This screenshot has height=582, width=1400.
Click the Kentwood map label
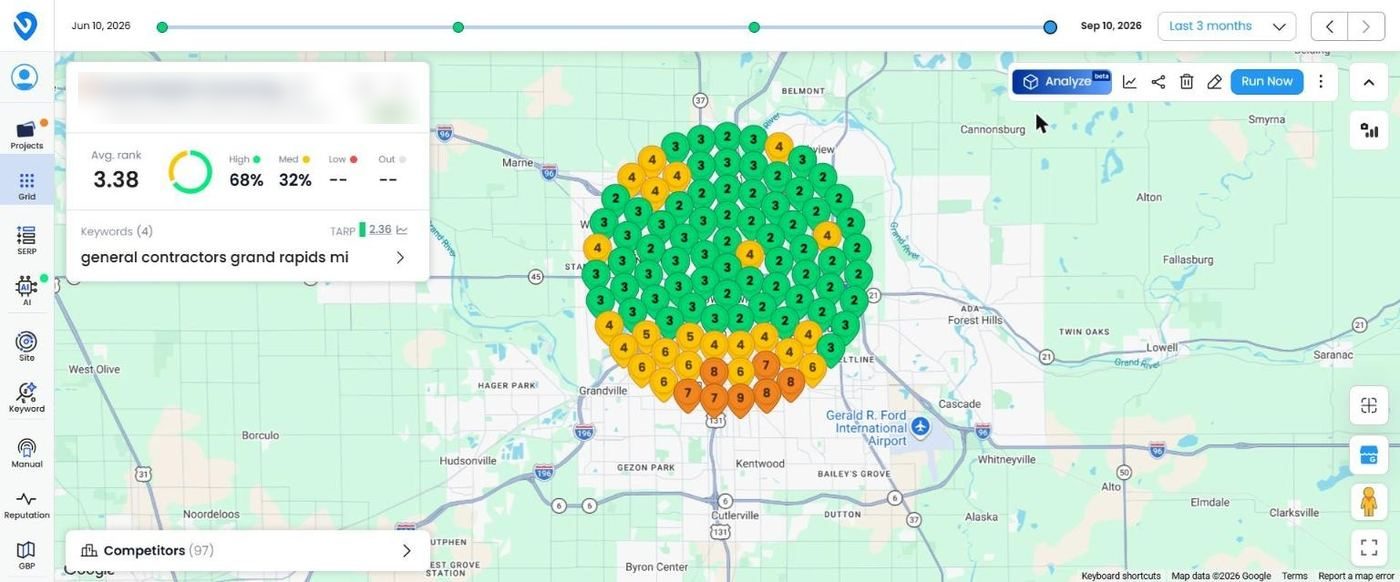click(x=760, y=463)
